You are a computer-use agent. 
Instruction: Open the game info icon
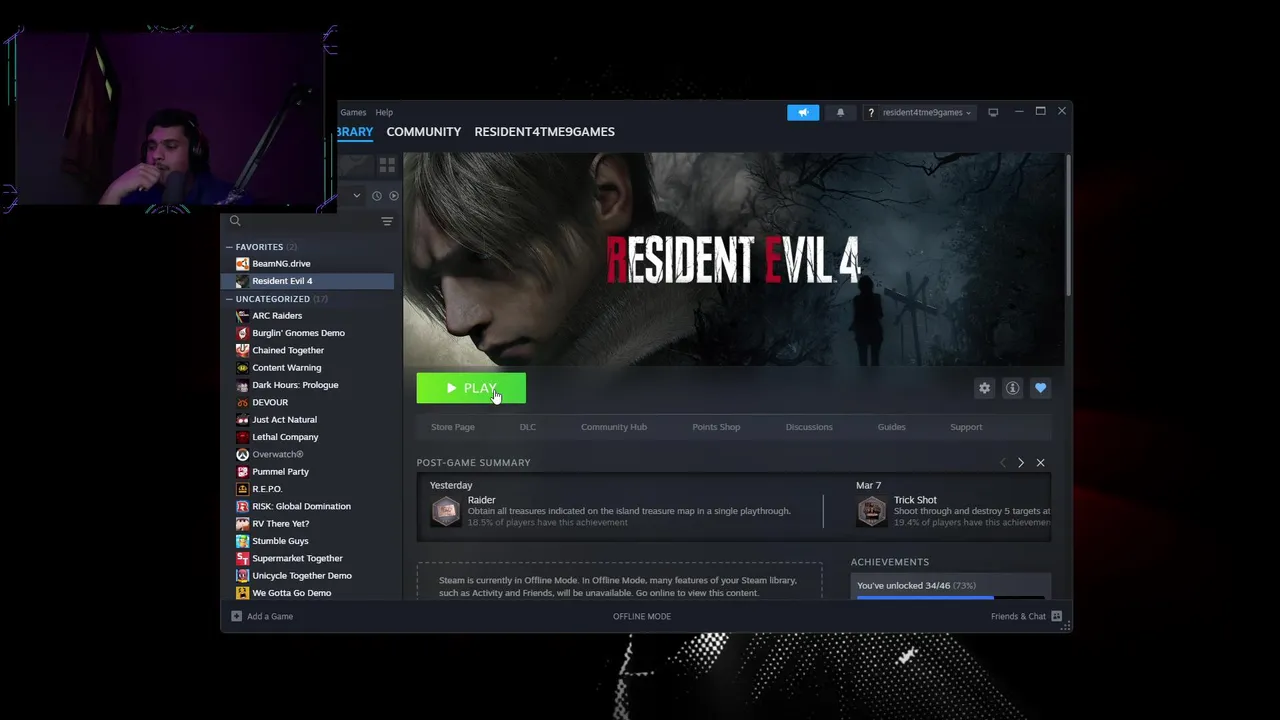1012,388
